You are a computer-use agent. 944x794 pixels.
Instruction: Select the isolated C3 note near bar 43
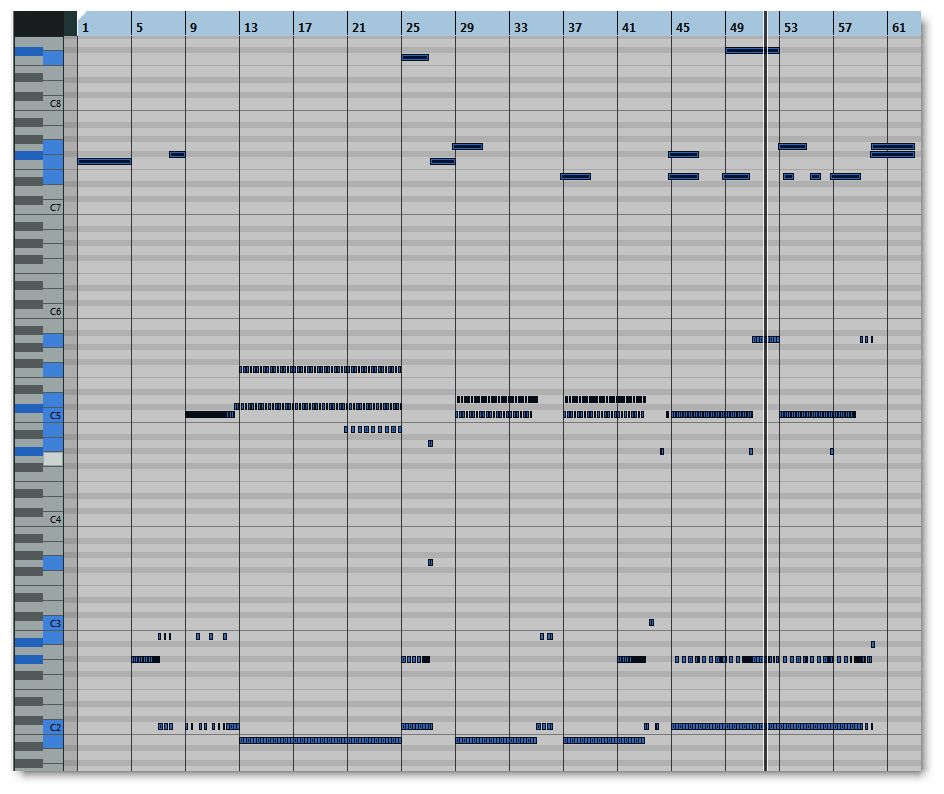tap(651, 622)
